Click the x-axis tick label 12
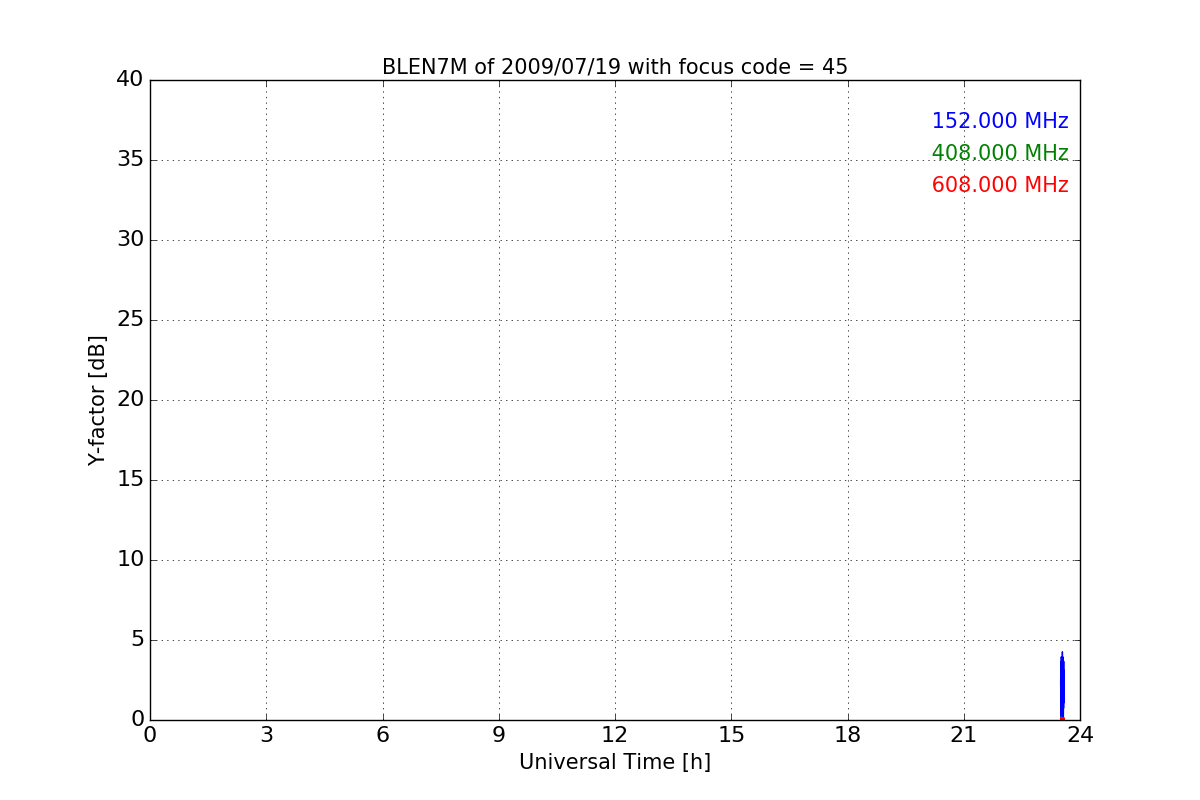 click(615, 735)
